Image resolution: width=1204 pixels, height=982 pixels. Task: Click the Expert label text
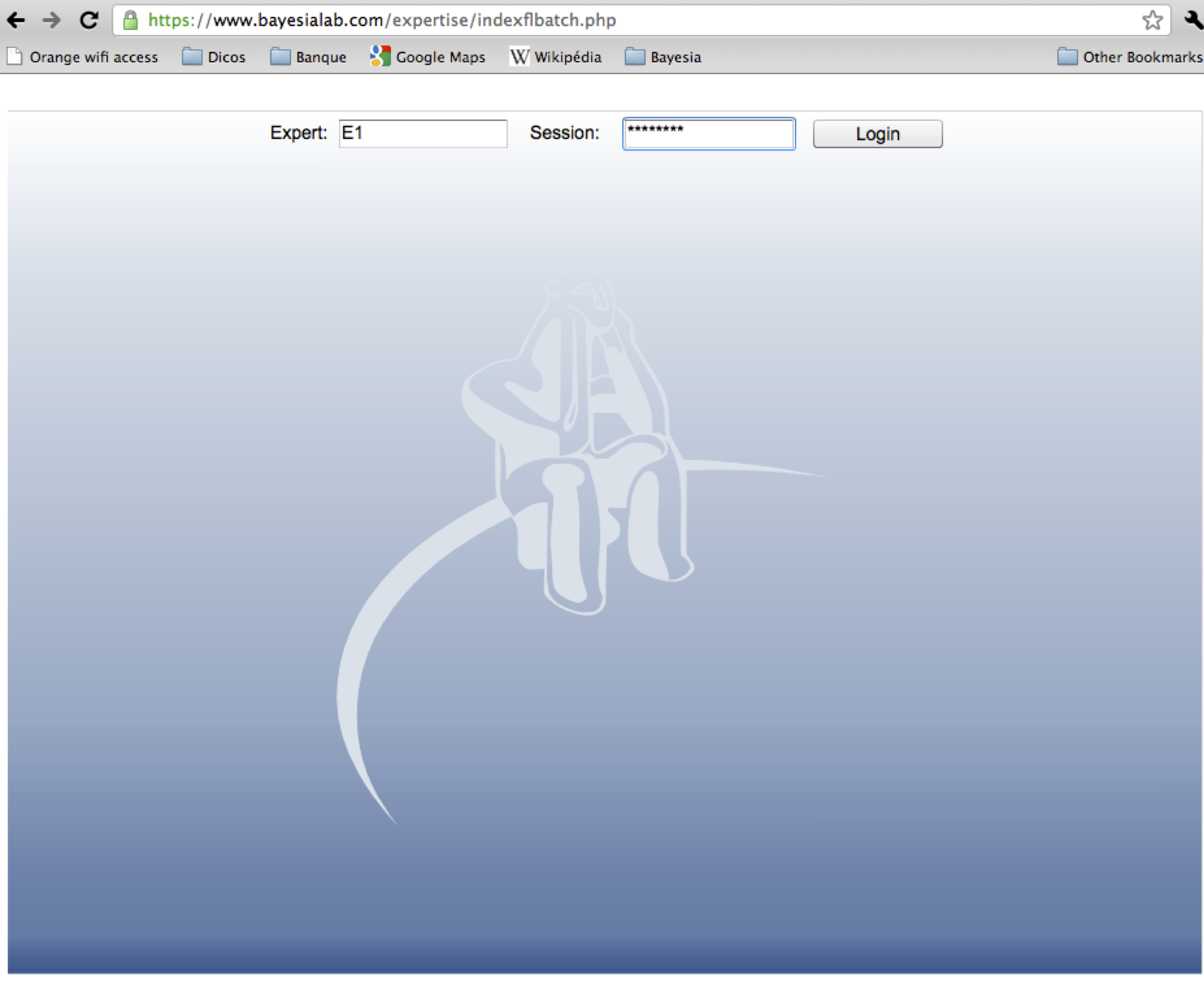[298, 133]
